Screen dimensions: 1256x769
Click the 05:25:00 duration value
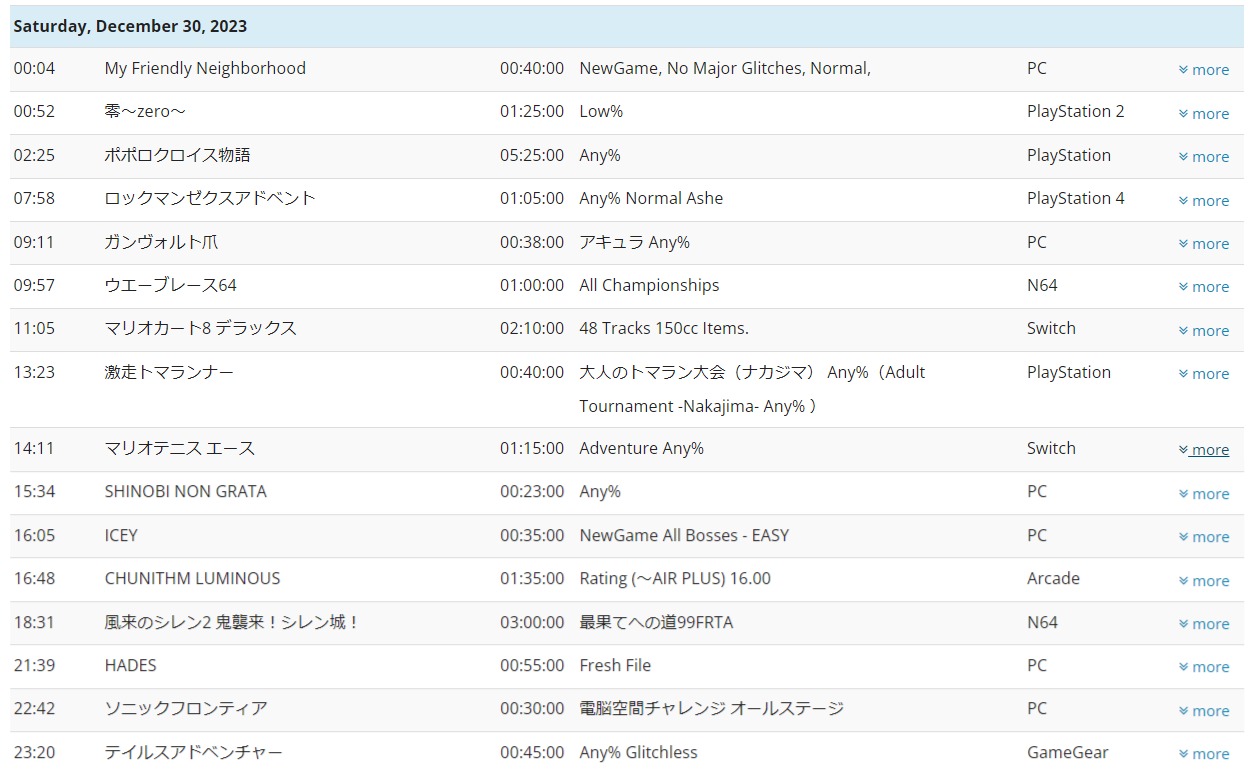click(532, 155)
